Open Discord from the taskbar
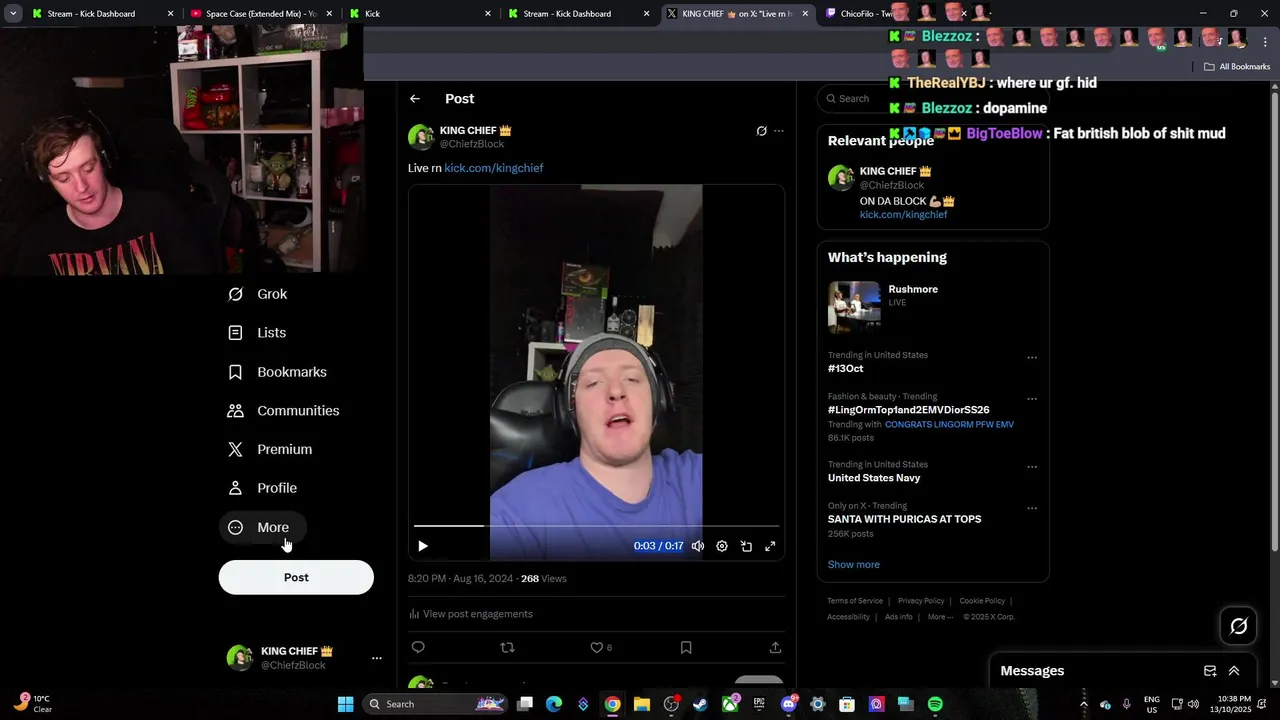 click(789, 704)
